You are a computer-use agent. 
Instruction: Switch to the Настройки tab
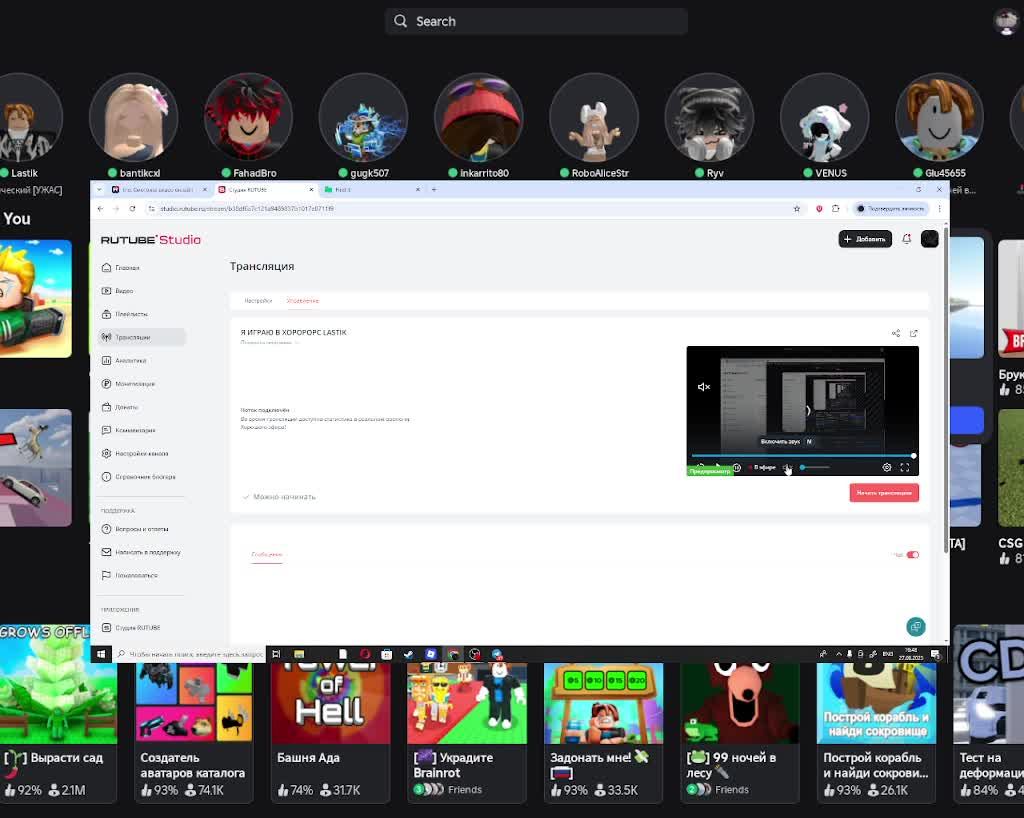pos(258,301)
